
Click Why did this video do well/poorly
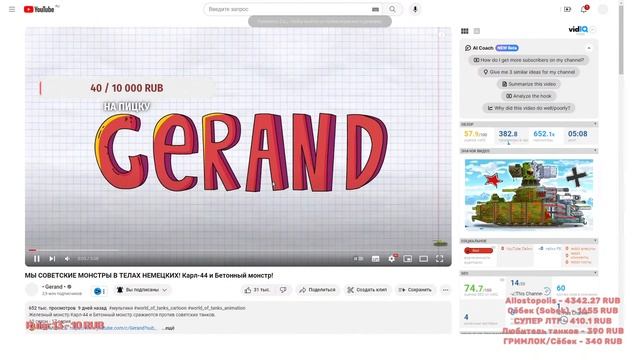(x=529, y=108)
